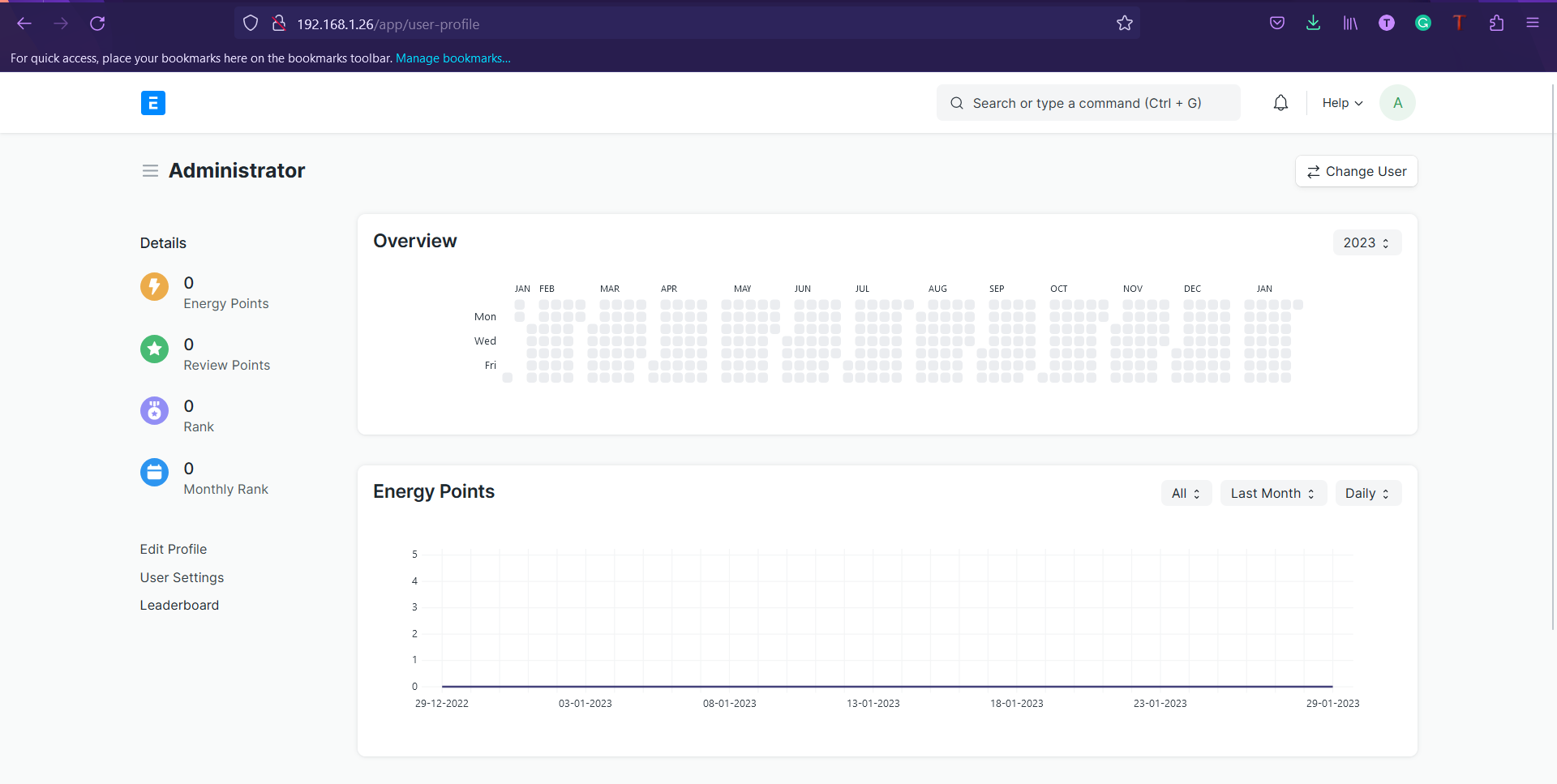Open the Leaderboard link
Viewport: 1557px width, 784px height.
click(x=179, y=605)
